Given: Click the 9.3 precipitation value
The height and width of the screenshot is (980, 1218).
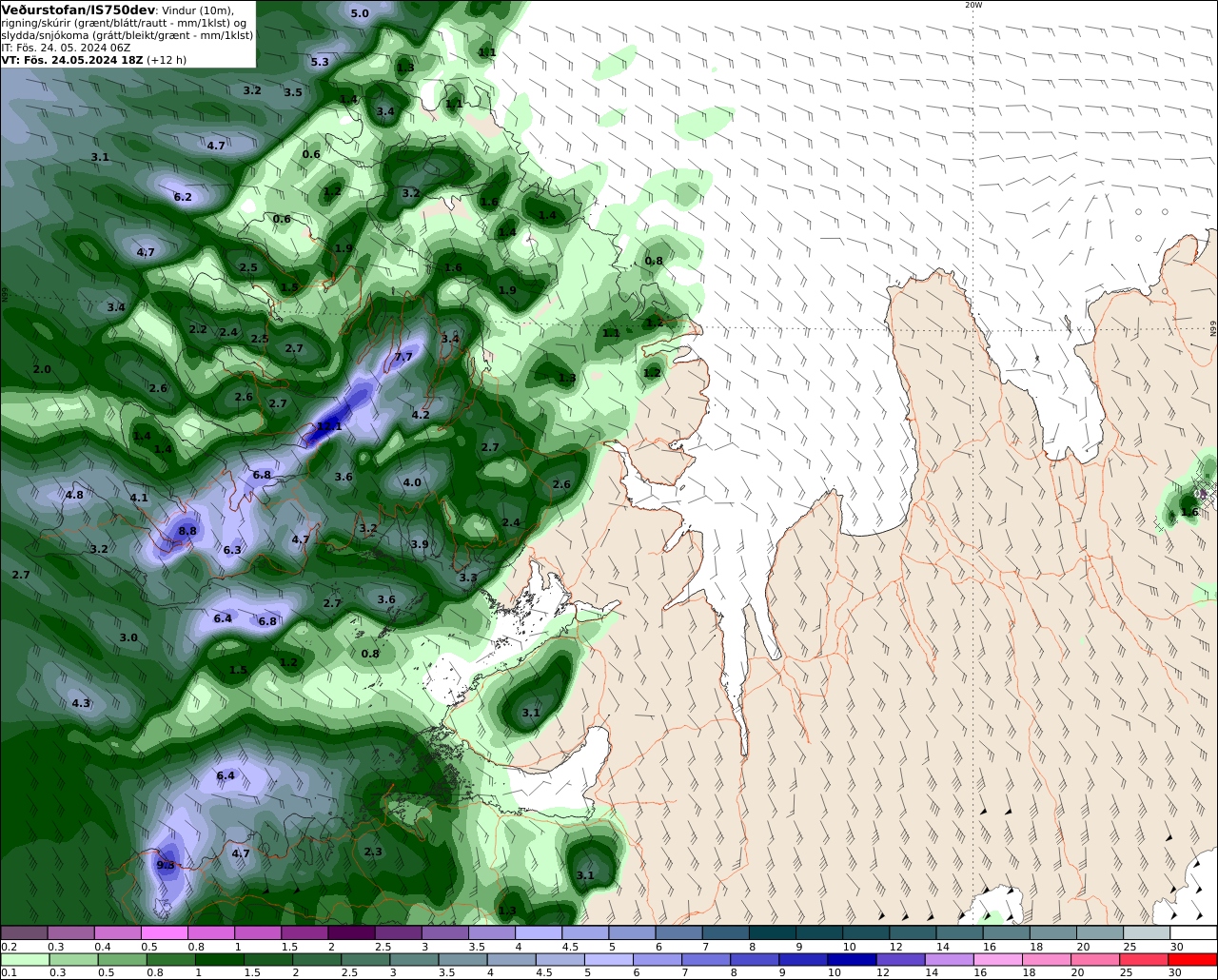Looking at the screenshot, I should coord(166,865).
